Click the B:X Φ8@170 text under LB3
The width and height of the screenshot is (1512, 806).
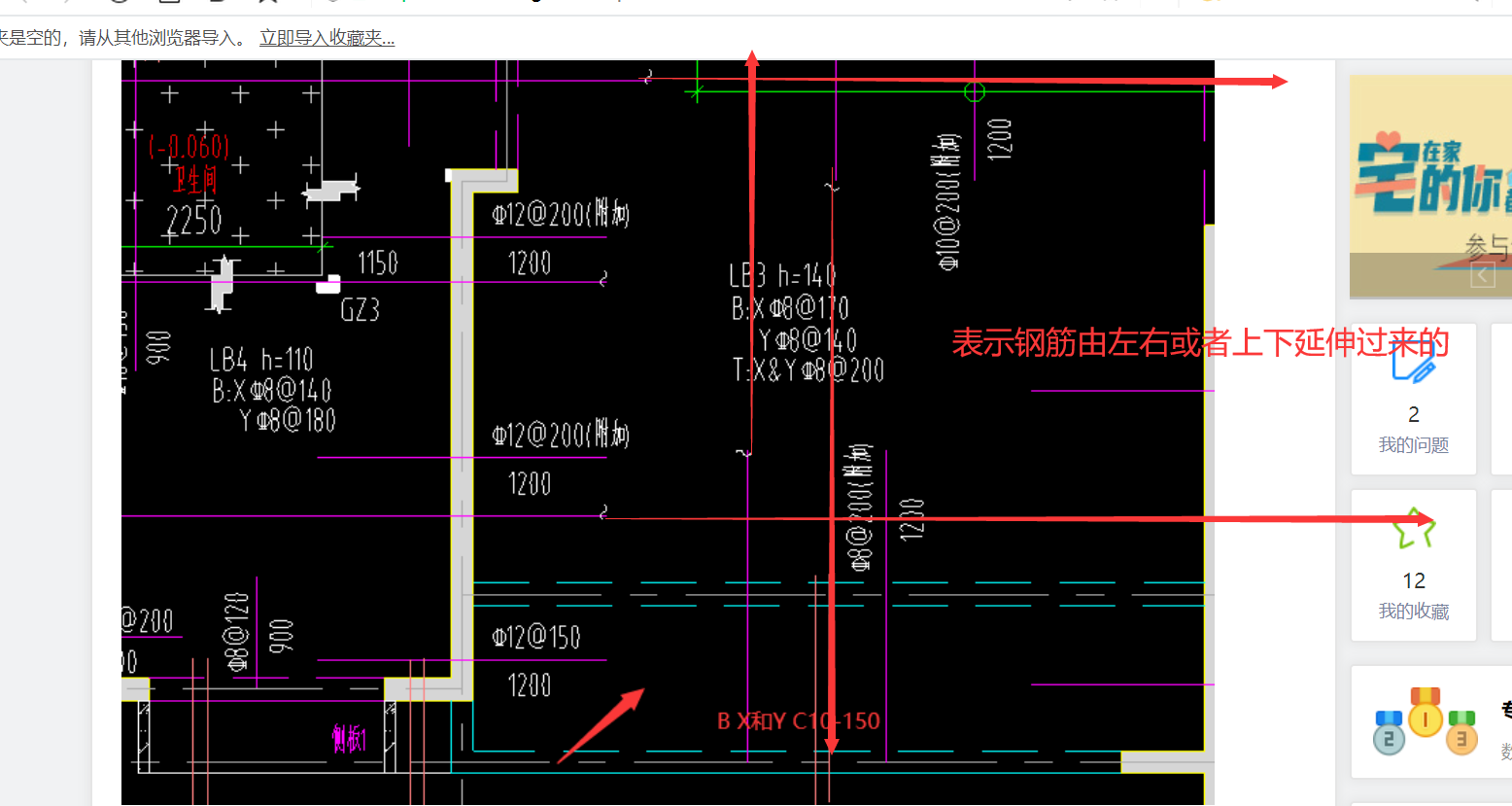tap(790, 308)
